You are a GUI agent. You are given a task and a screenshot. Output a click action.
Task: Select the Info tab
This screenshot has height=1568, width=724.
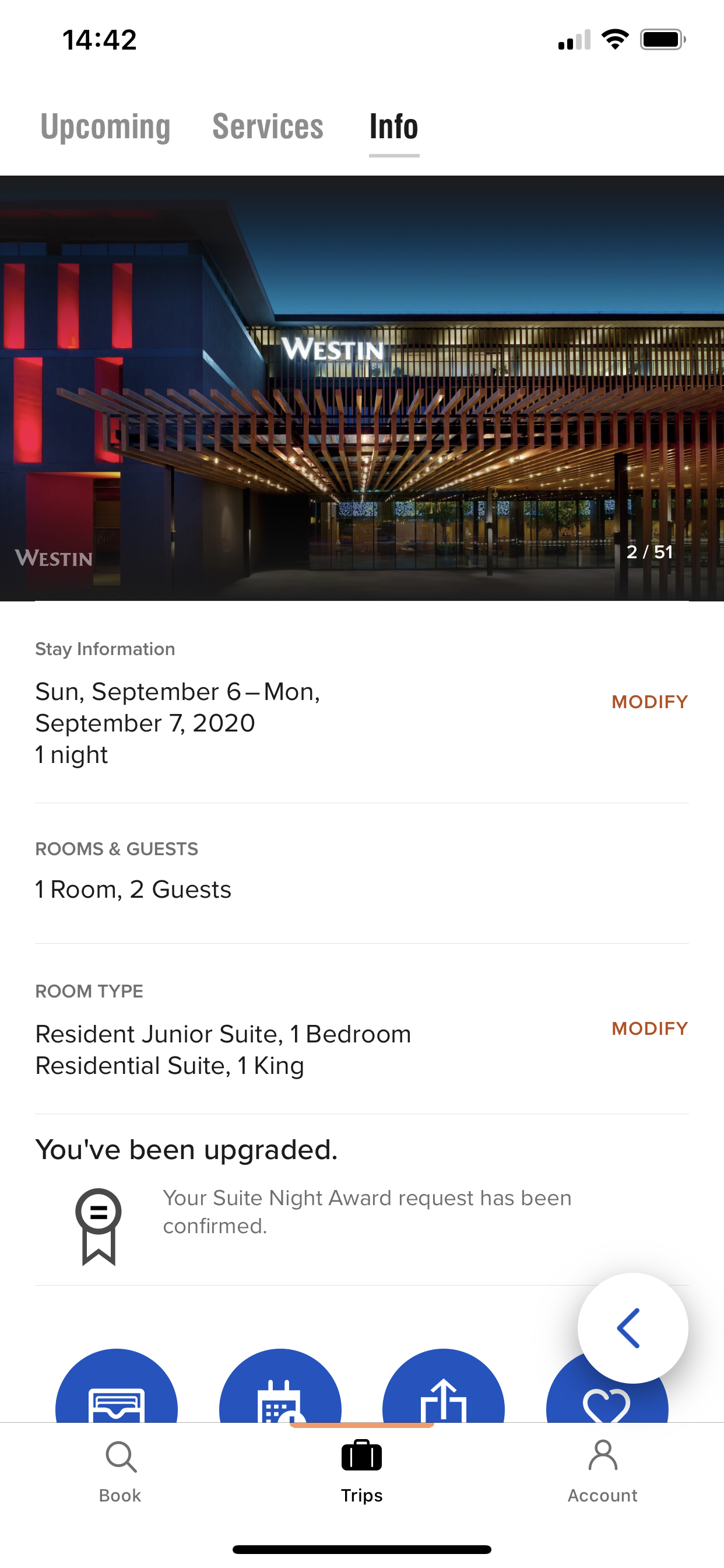[x=394, y=127]
